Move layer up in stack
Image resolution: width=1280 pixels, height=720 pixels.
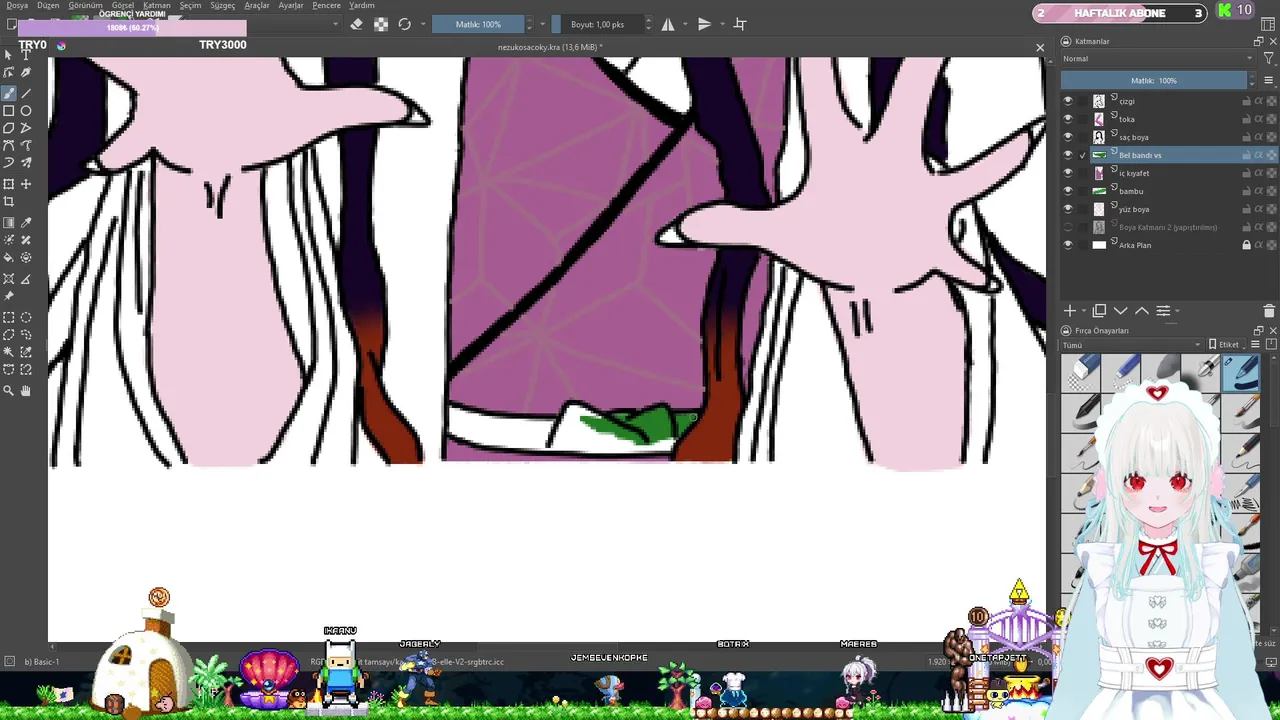click(x=1142, y=311)
